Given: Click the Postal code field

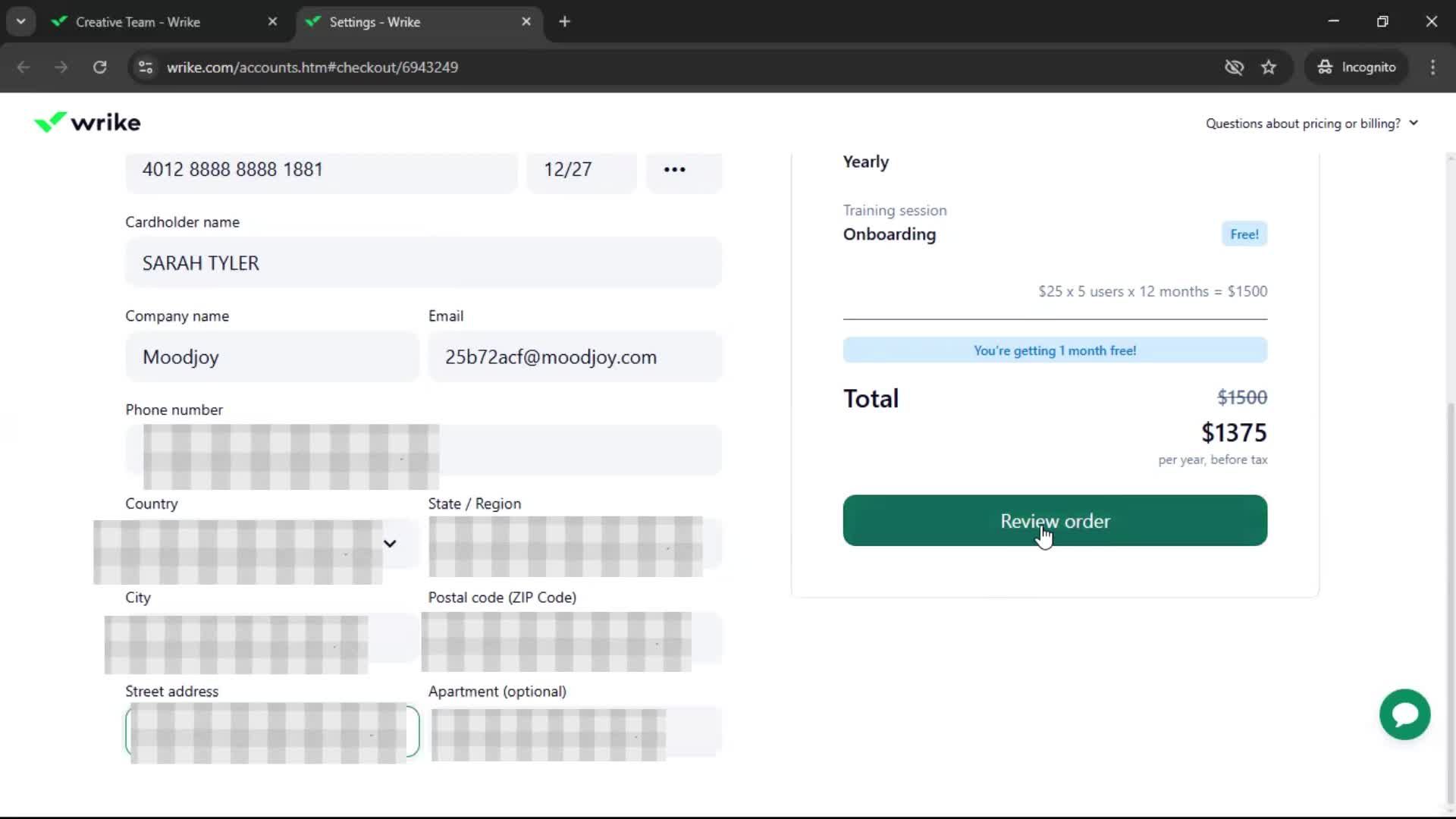Looking at the screenshot, I should [x=575, y=638].
